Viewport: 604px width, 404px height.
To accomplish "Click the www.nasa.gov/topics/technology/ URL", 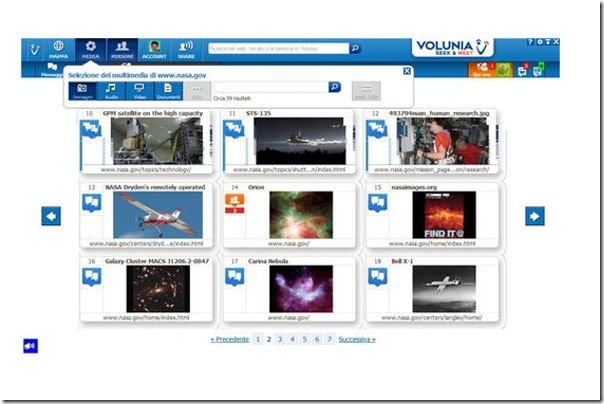I will pos(146,170).
